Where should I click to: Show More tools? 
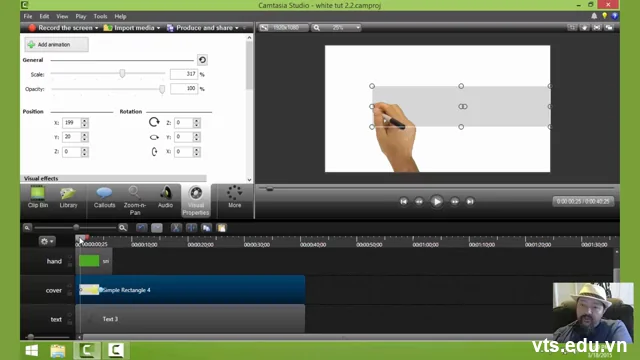(234, 197)
